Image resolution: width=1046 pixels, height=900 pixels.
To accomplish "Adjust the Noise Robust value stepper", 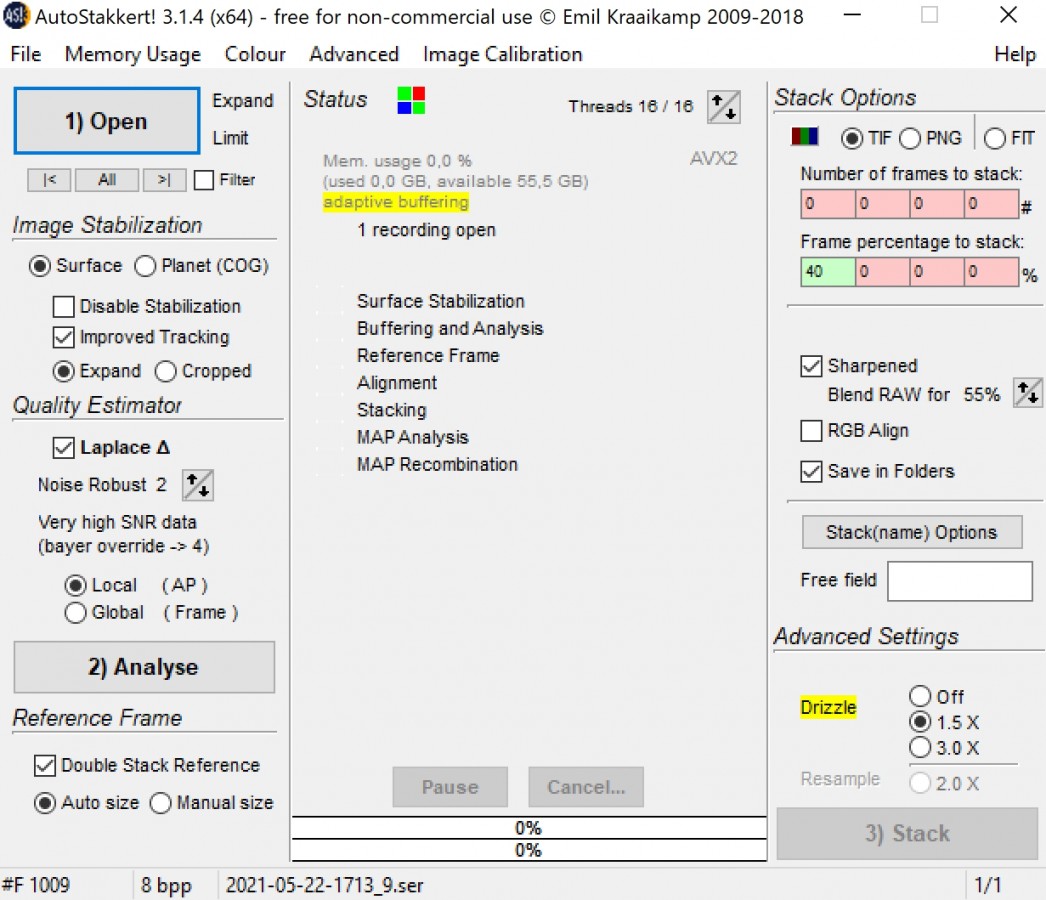I will 197,485.
